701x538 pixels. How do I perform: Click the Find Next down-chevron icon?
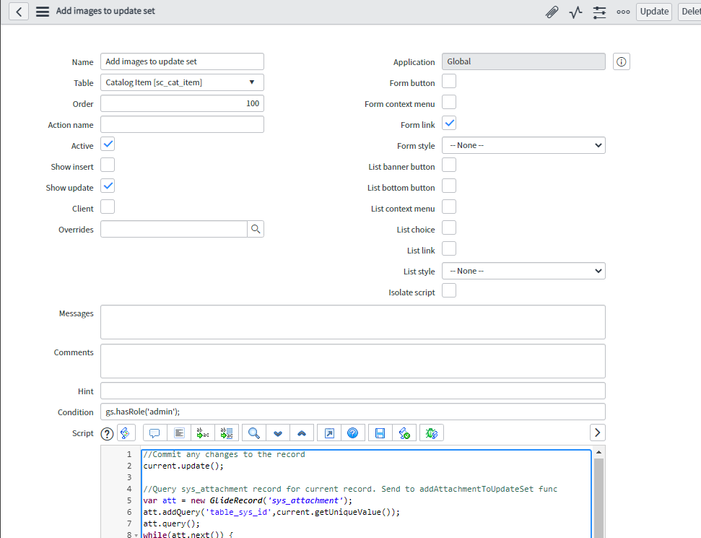(x=278, y=433)
